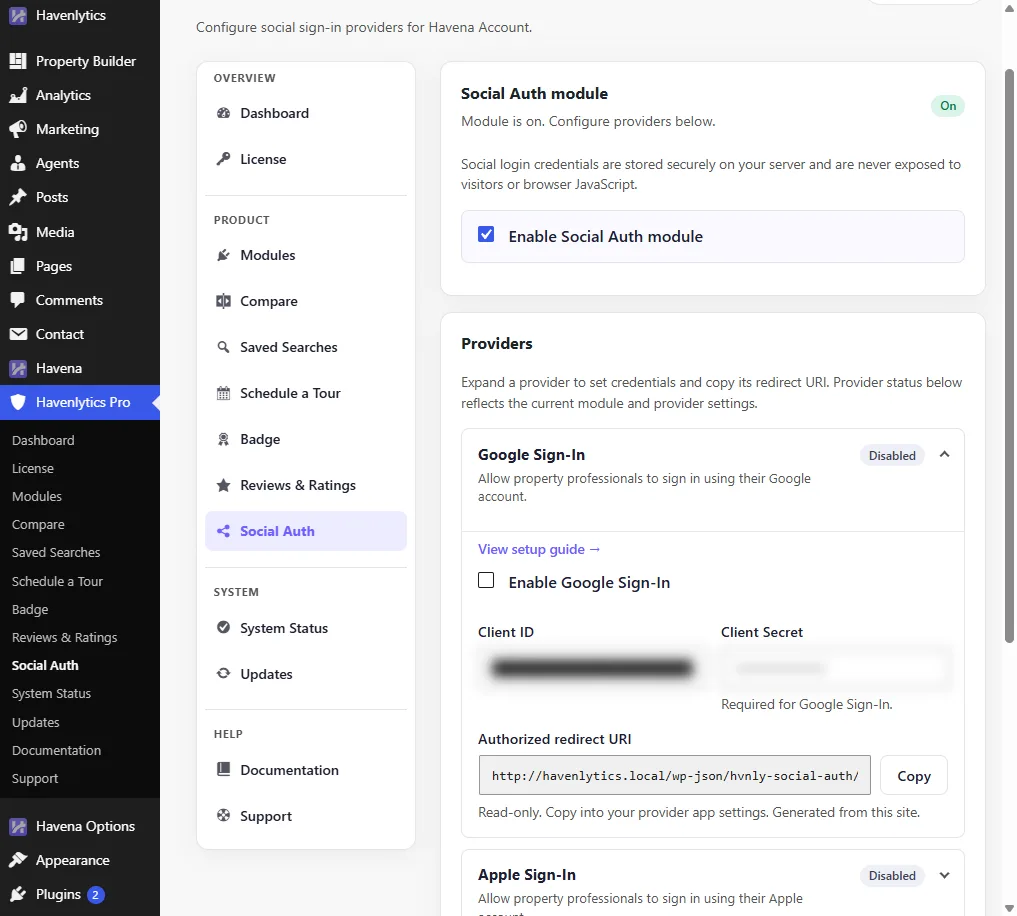Screen dimensions: 1017x916
Task: Click the scrollbar down arrow
Action: click(x=1009, y=908)
